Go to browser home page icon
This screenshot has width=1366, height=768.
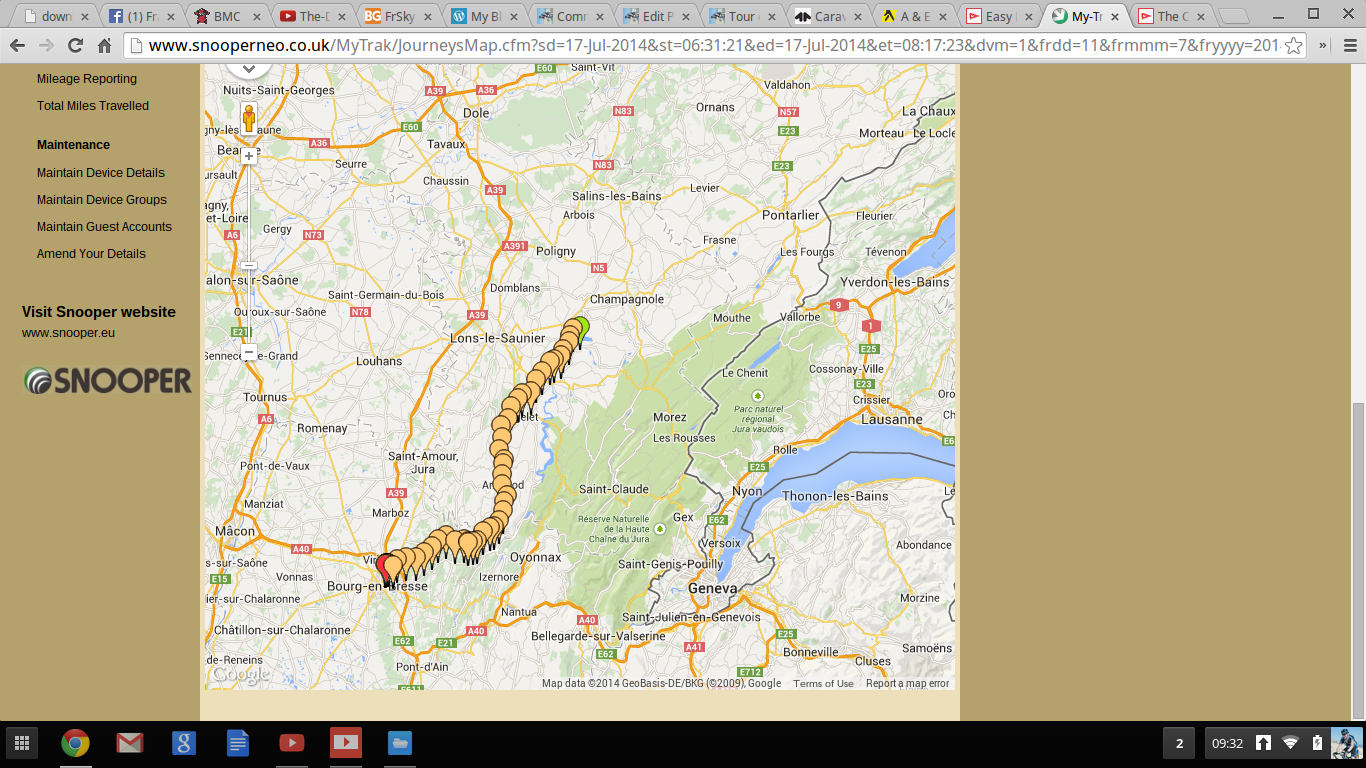[x=105, y=45]
